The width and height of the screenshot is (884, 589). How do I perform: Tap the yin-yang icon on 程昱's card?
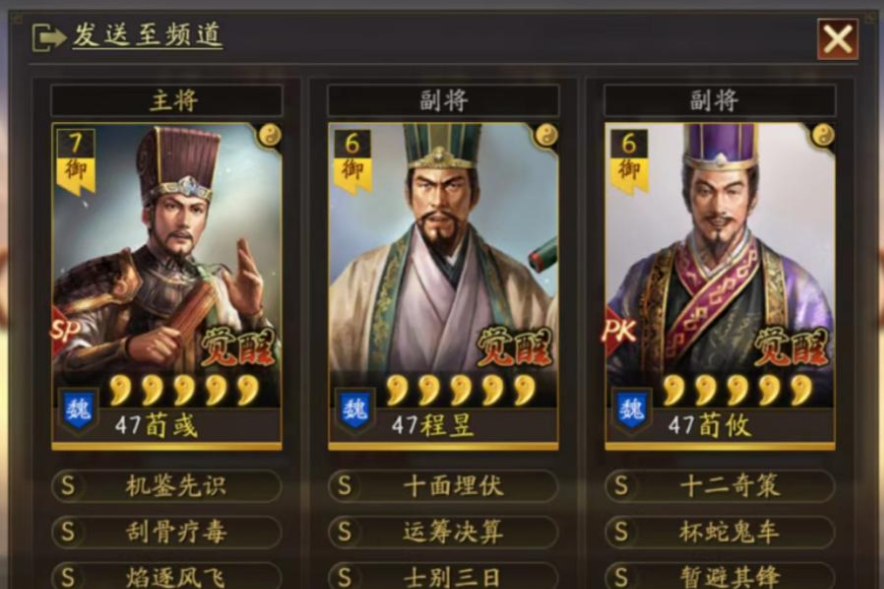pos(546,136)
